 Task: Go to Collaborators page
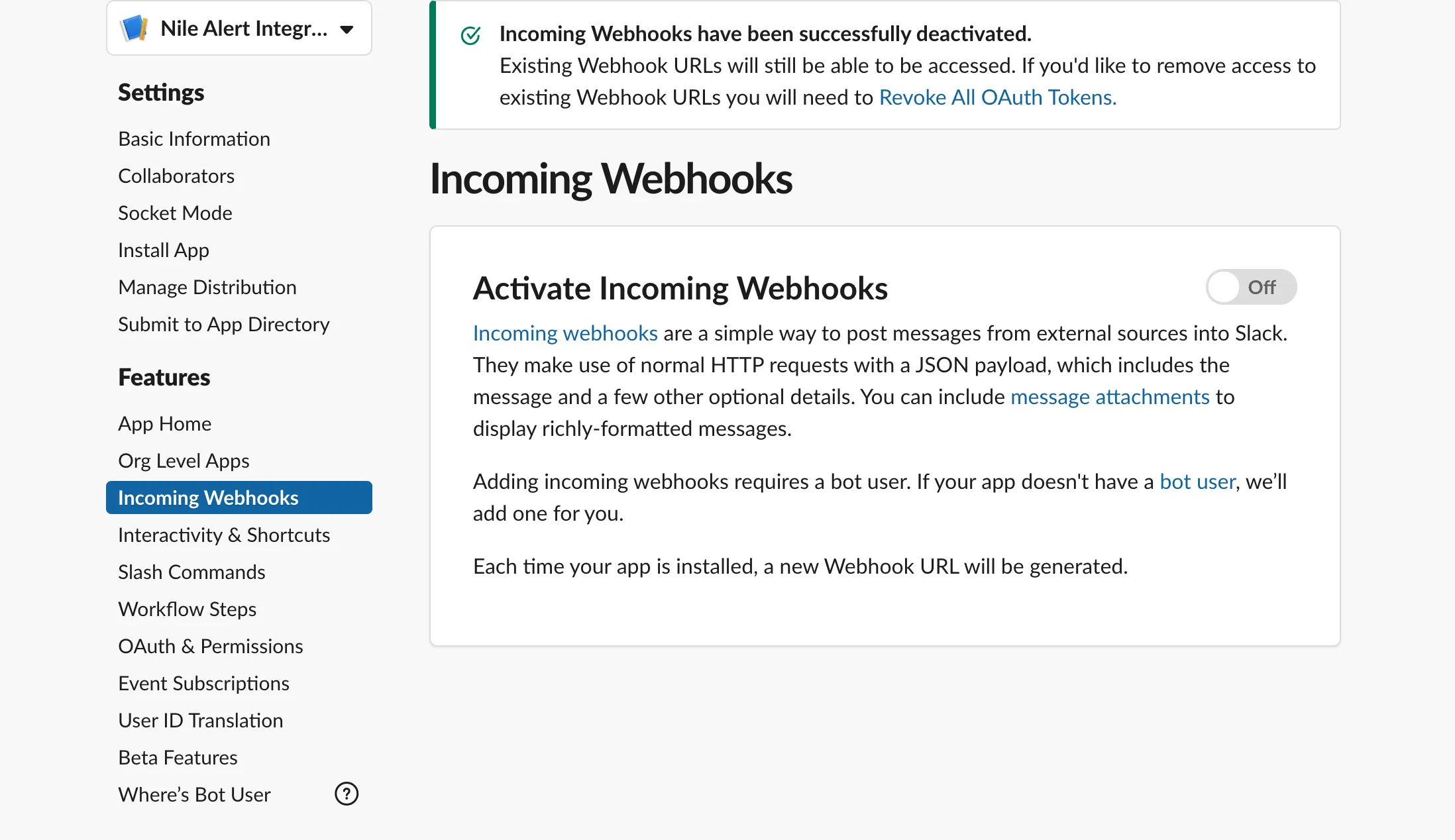176,176
